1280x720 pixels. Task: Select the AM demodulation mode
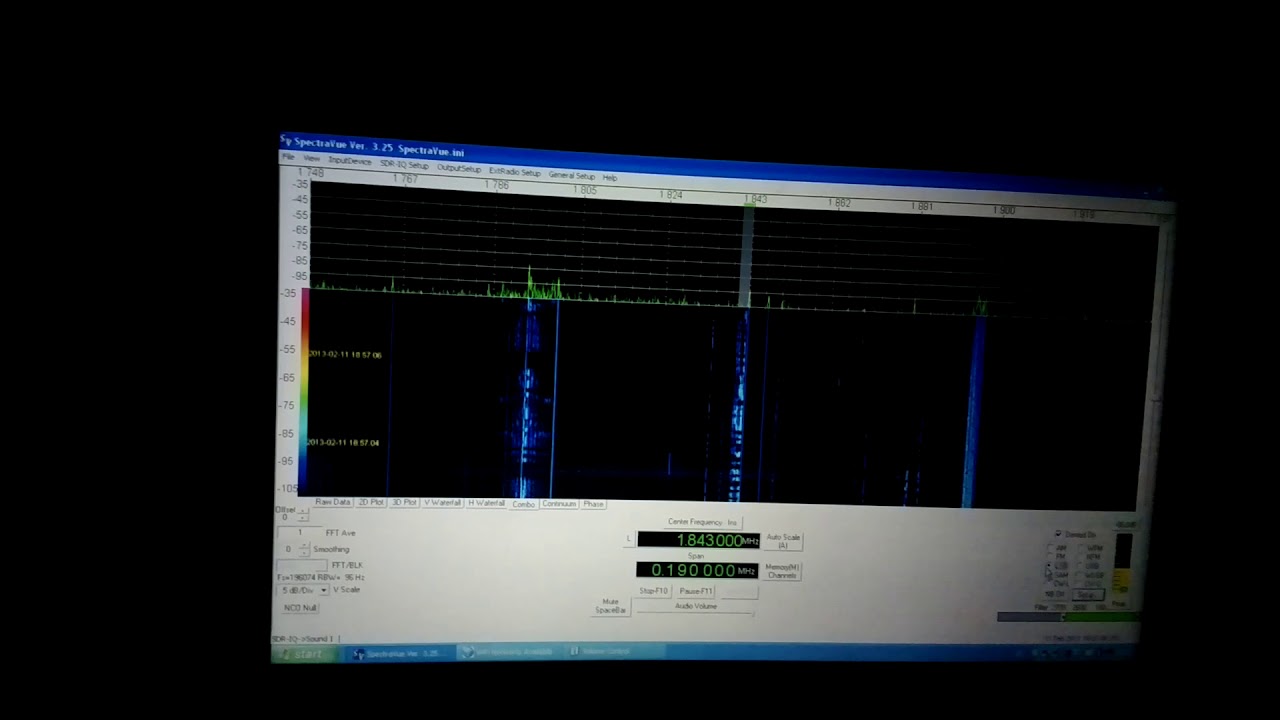[1050, 548]
